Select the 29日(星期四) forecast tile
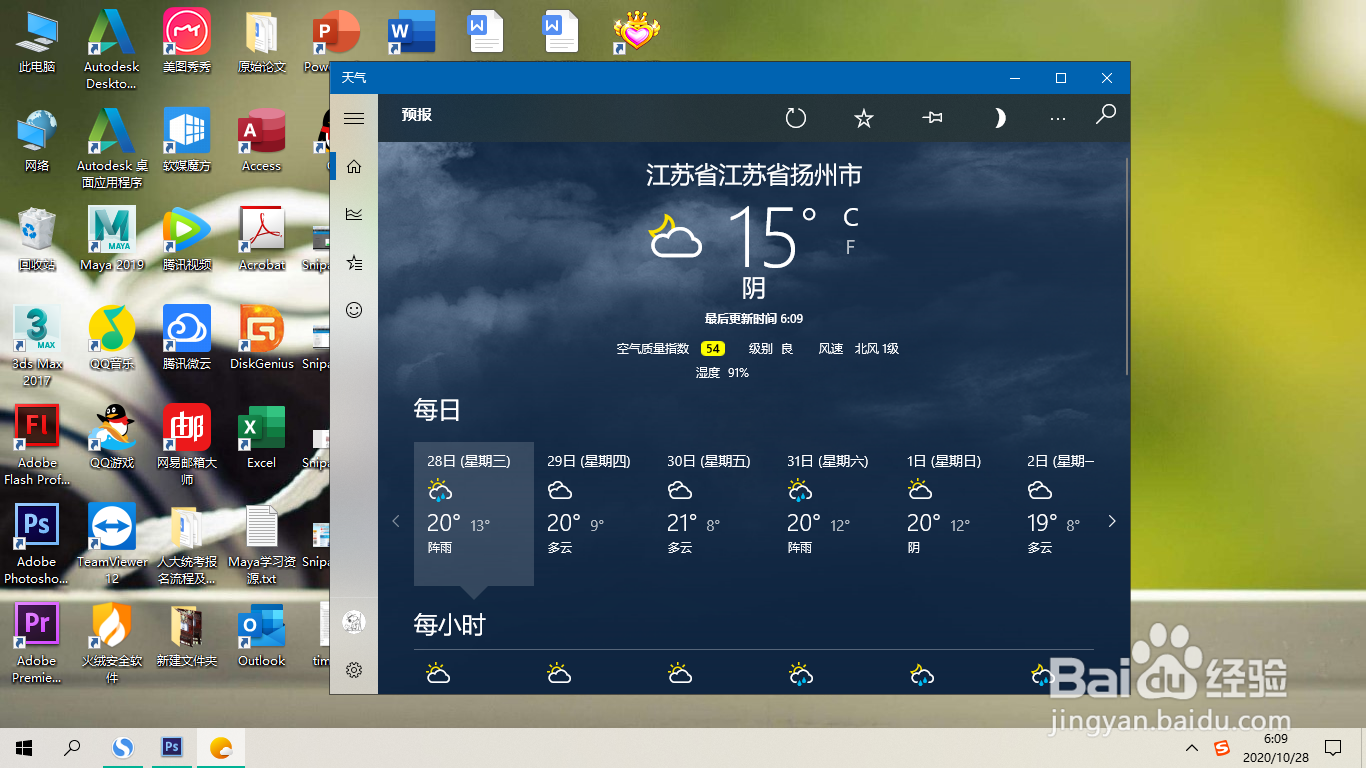This screenshot has height=768, width=1366. (592, 510)
